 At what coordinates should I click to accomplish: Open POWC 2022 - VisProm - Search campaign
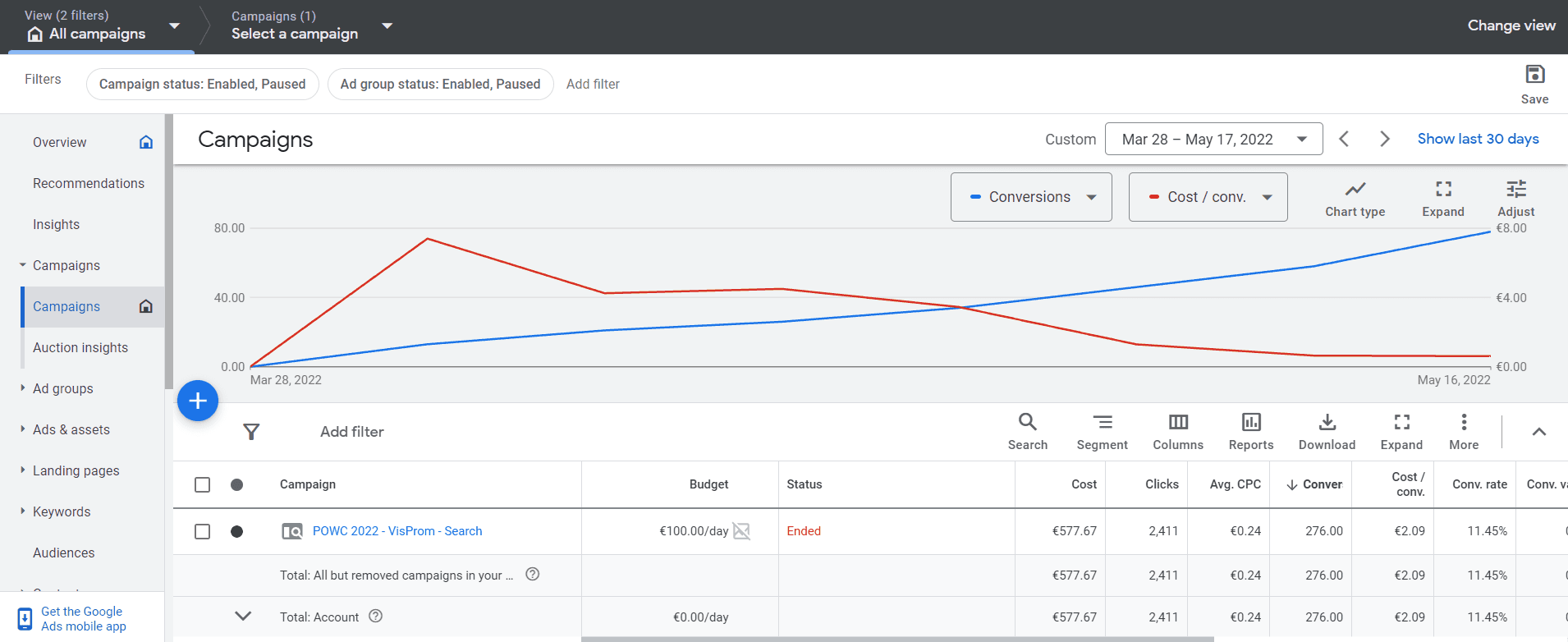coord(397,531)
